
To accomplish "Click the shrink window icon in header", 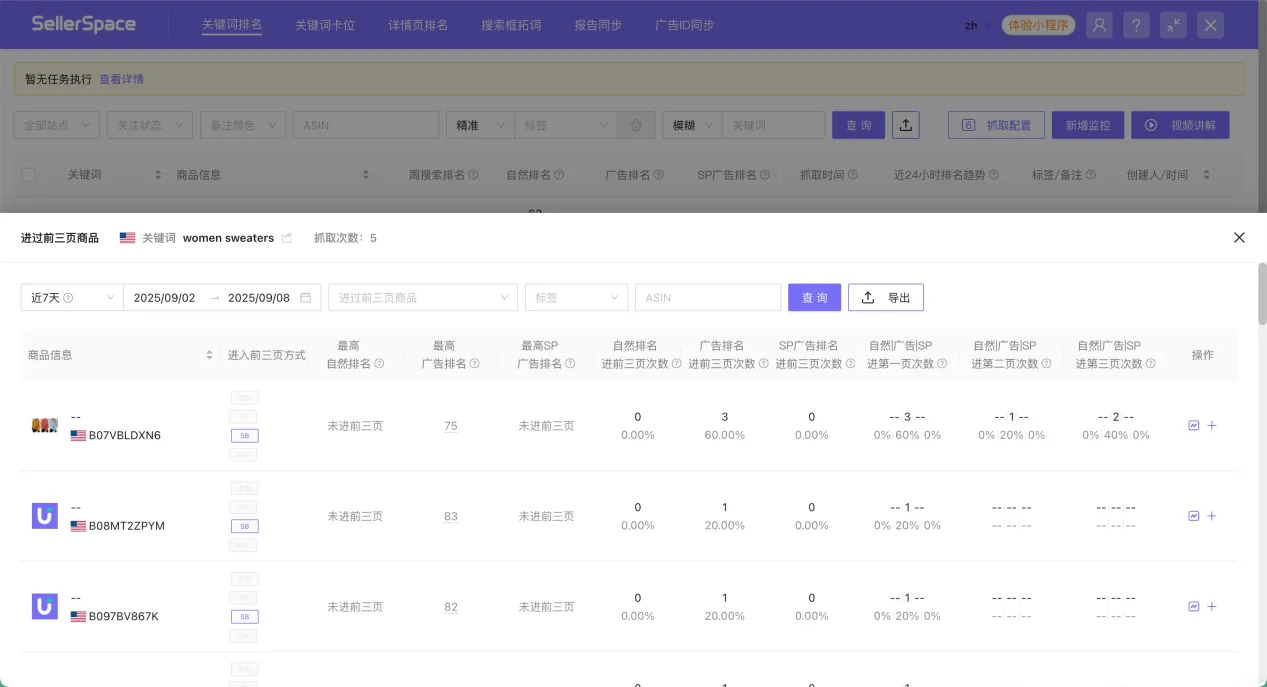I will [x=1173, y=25].
